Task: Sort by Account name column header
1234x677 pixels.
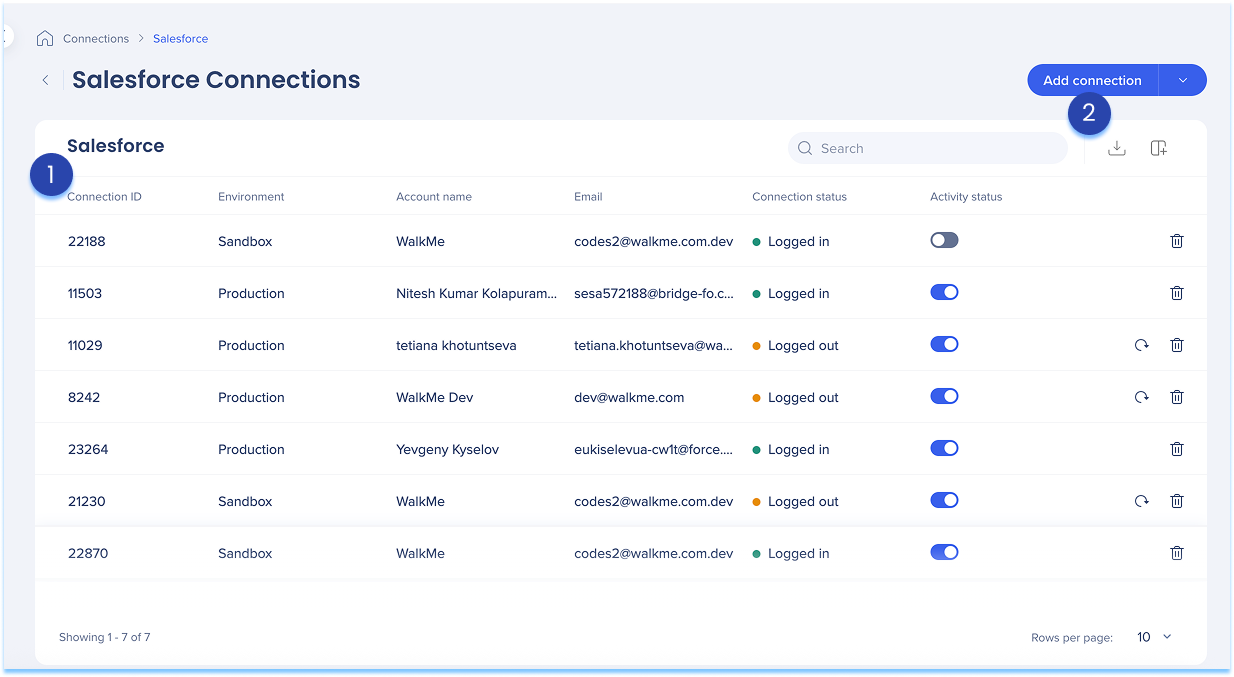Action: point(434,197)
